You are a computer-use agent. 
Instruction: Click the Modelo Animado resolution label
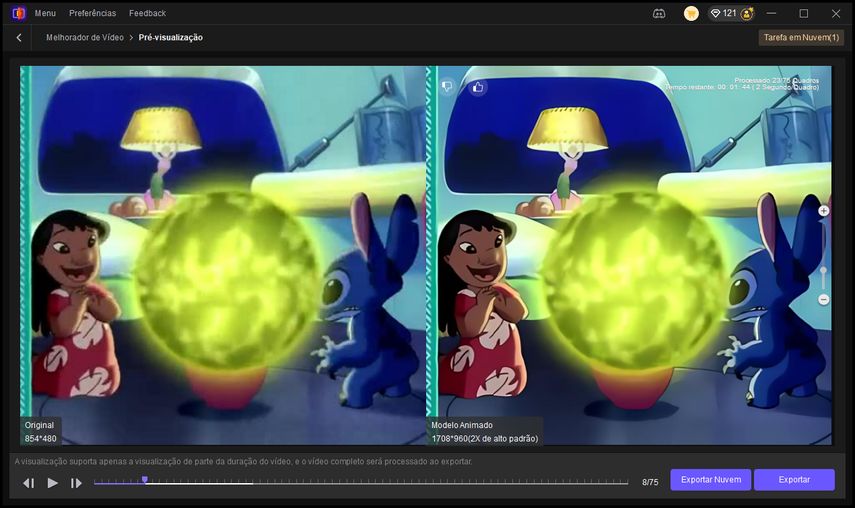pos(484,431)
